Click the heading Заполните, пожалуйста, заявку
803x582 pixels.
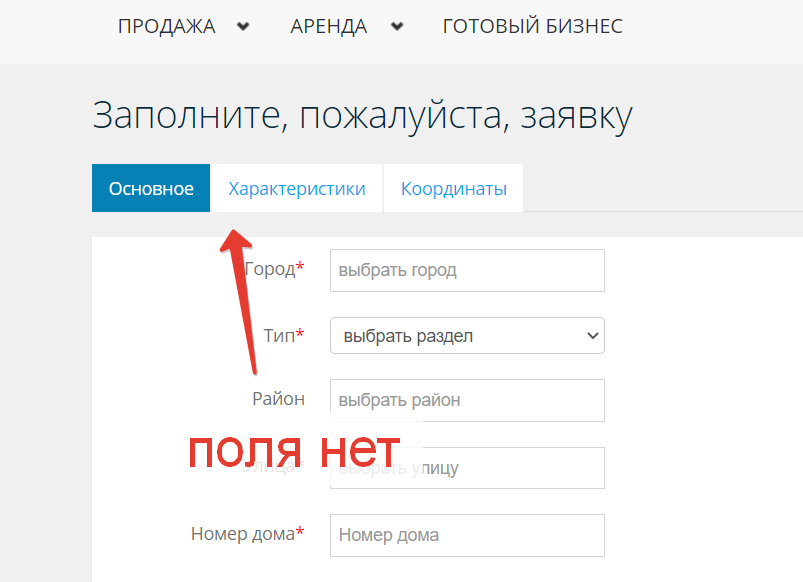tap(363, 116)
